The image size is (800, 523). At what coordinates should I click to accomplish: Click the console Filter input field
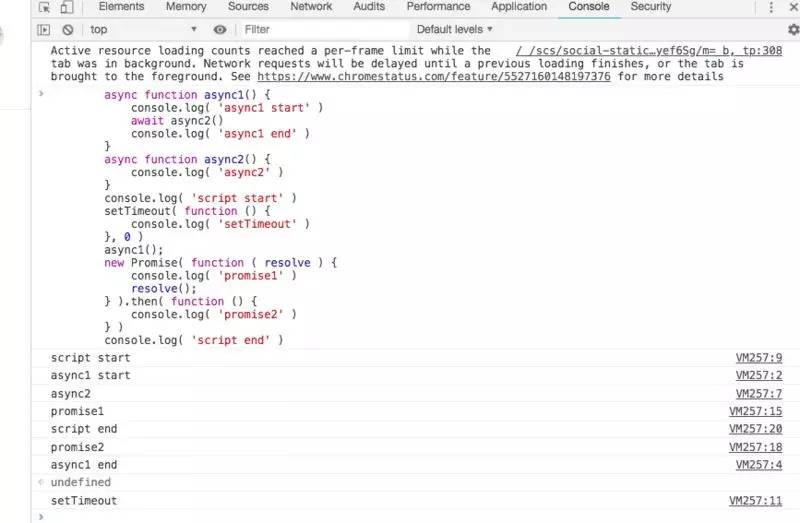pos(320,30)
